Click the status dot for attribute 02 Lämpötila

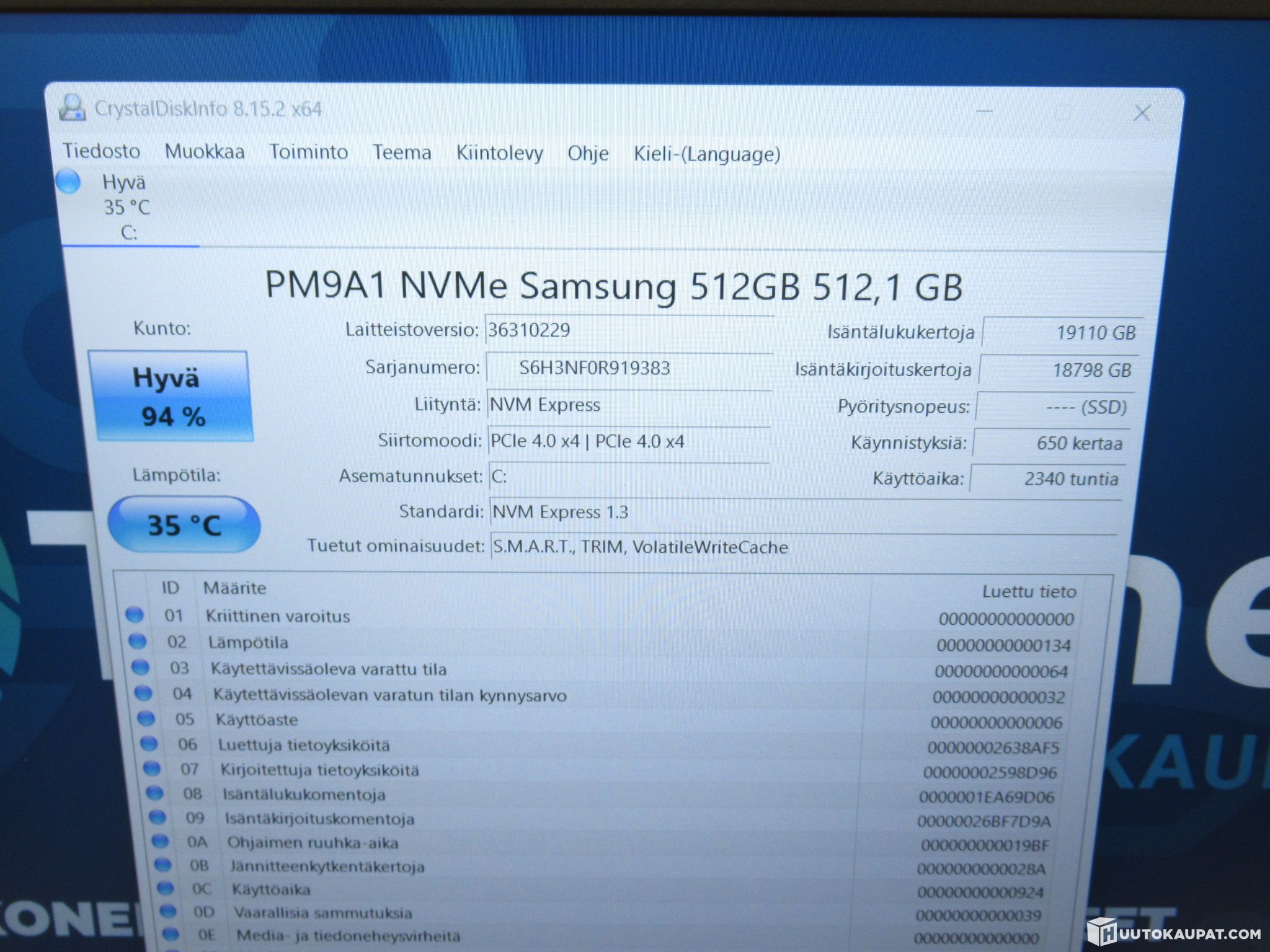pos(137,641)
